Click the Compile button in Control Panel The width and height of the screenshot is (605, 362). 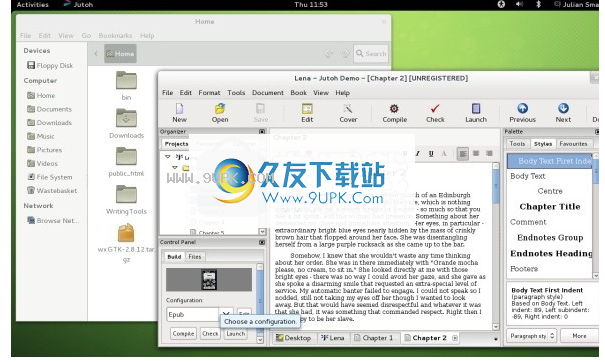tap(183, 333)
